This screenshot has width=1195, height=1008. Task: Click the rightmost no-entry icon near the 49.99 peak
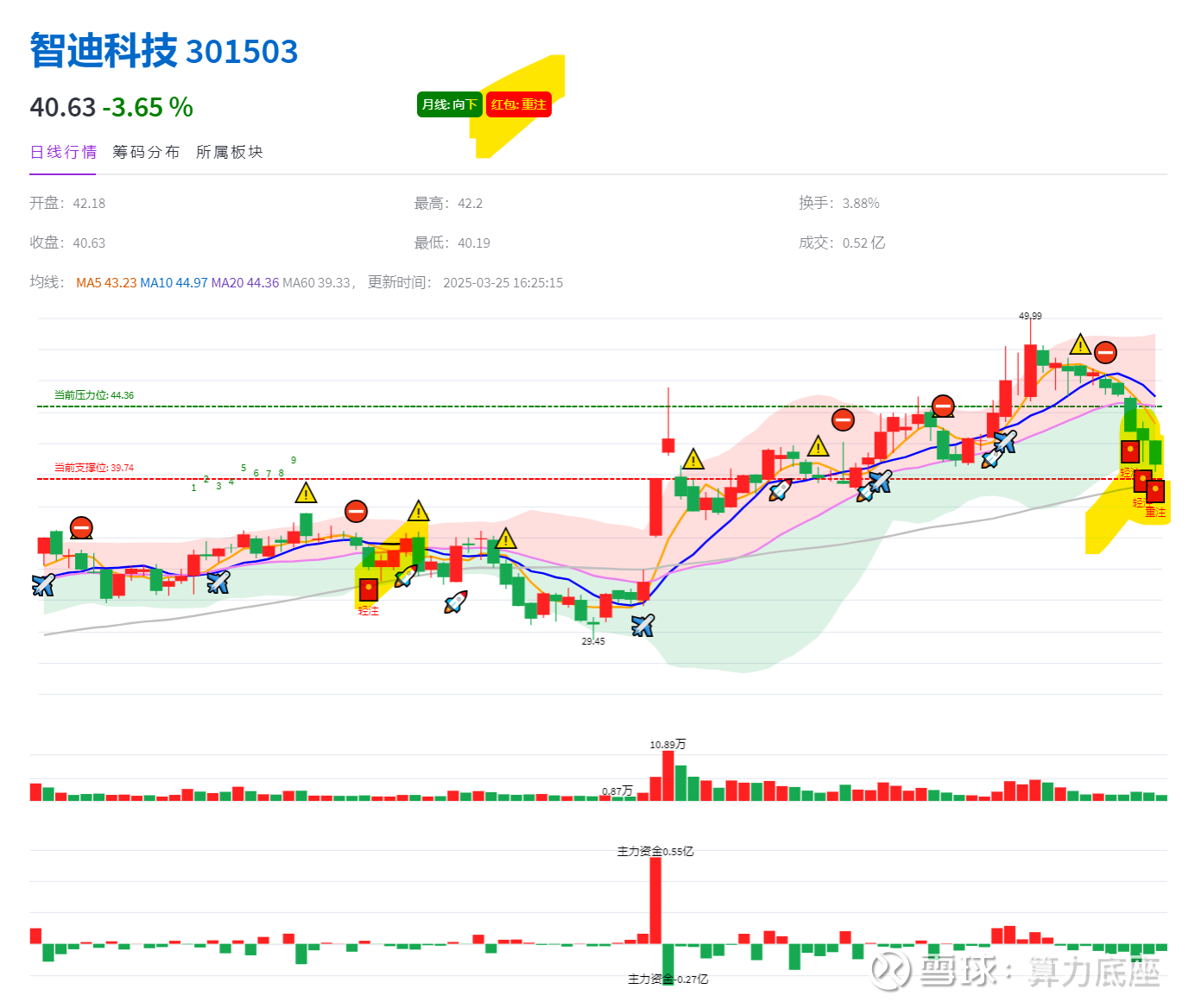coord(1105,352)
